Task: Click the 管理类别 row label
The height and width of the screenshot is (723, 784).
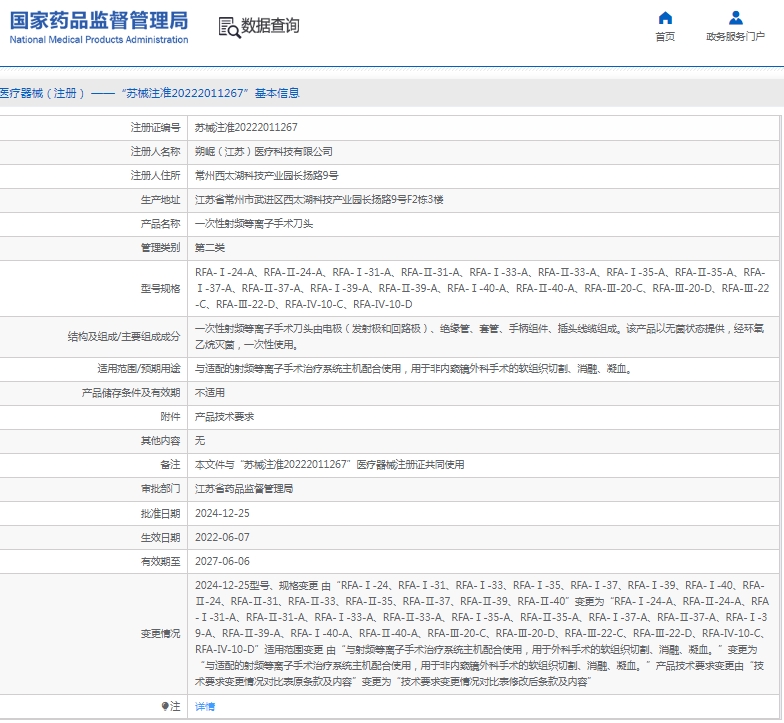Action: pyautogui.click(x=160, y=248)
